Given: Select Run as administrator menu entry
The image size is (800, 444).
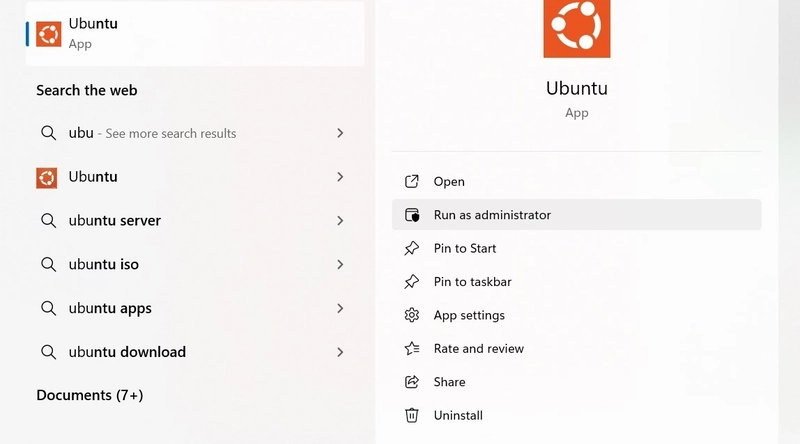Looking at the screenshot, I should click(x=577, y=215).
